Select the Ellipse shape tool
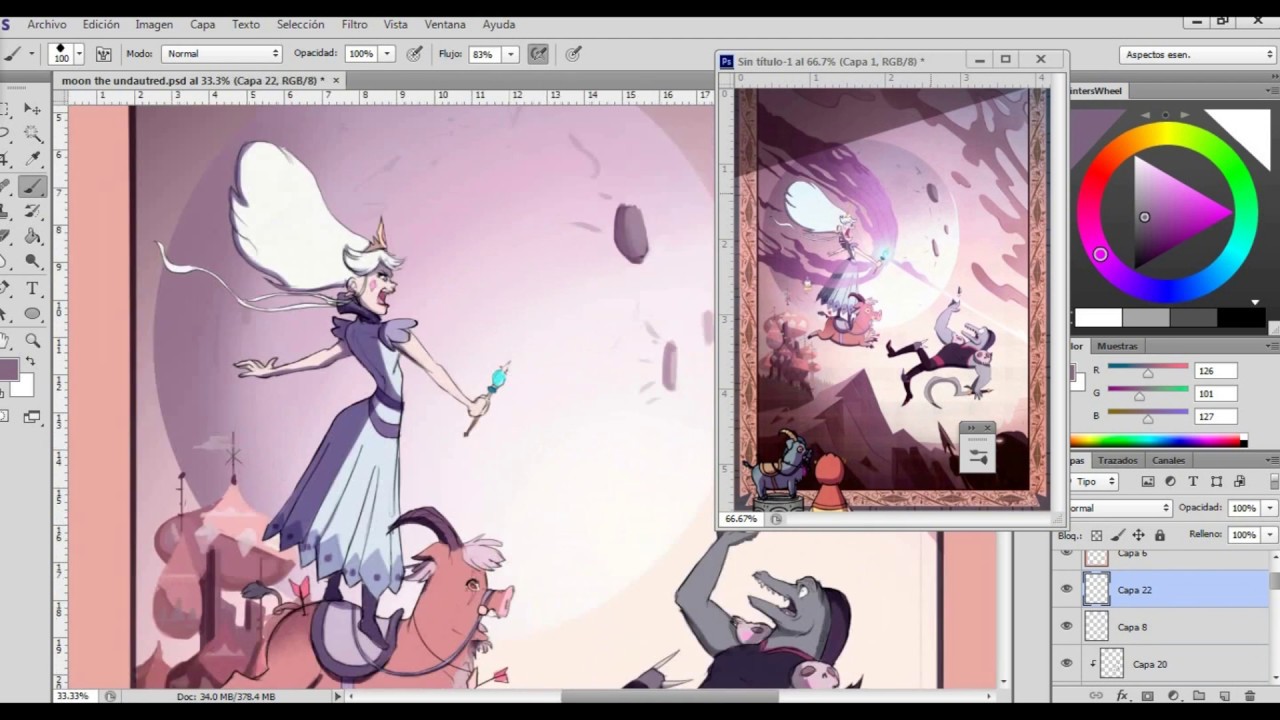 click(33, 314)
